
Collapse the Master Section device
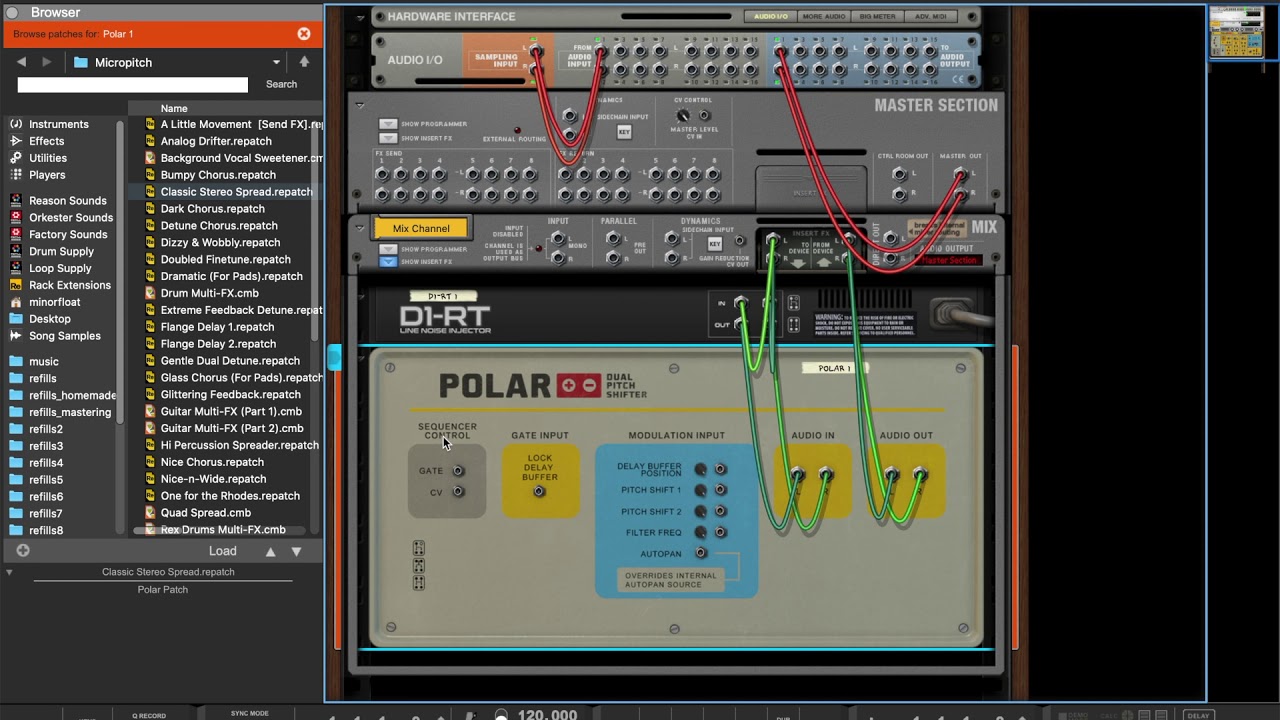point(359,104)
